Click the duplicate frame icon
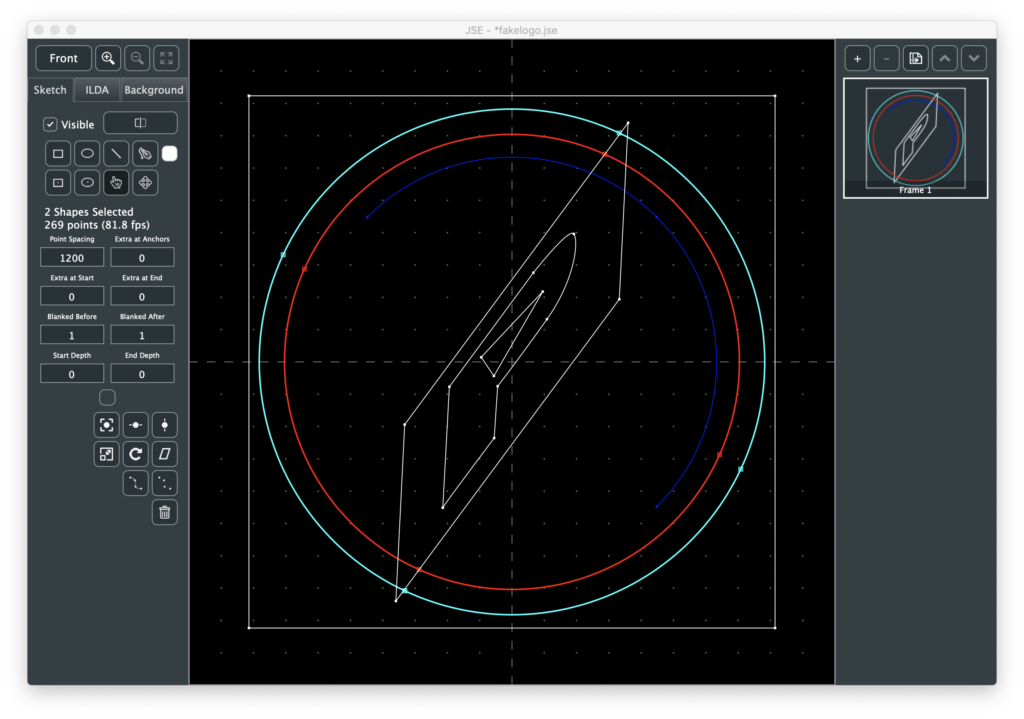Image resolution: width=1024 pixels, height=719 pixels. coord(915,58)
